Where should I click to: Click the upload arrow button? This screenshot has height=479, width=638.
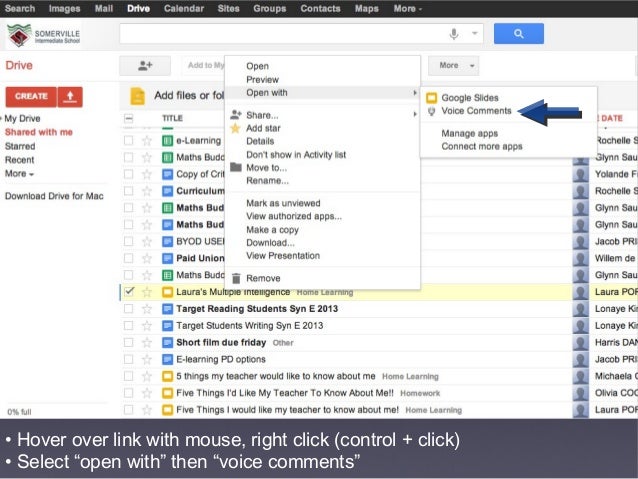pos(70,97)
